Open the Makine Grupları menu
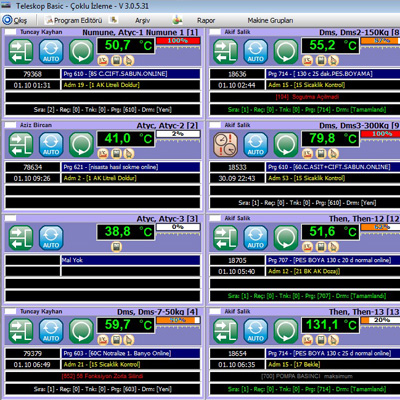Image resolution: width=400 pixels, height=400 pixels. [x=270, y=21]
